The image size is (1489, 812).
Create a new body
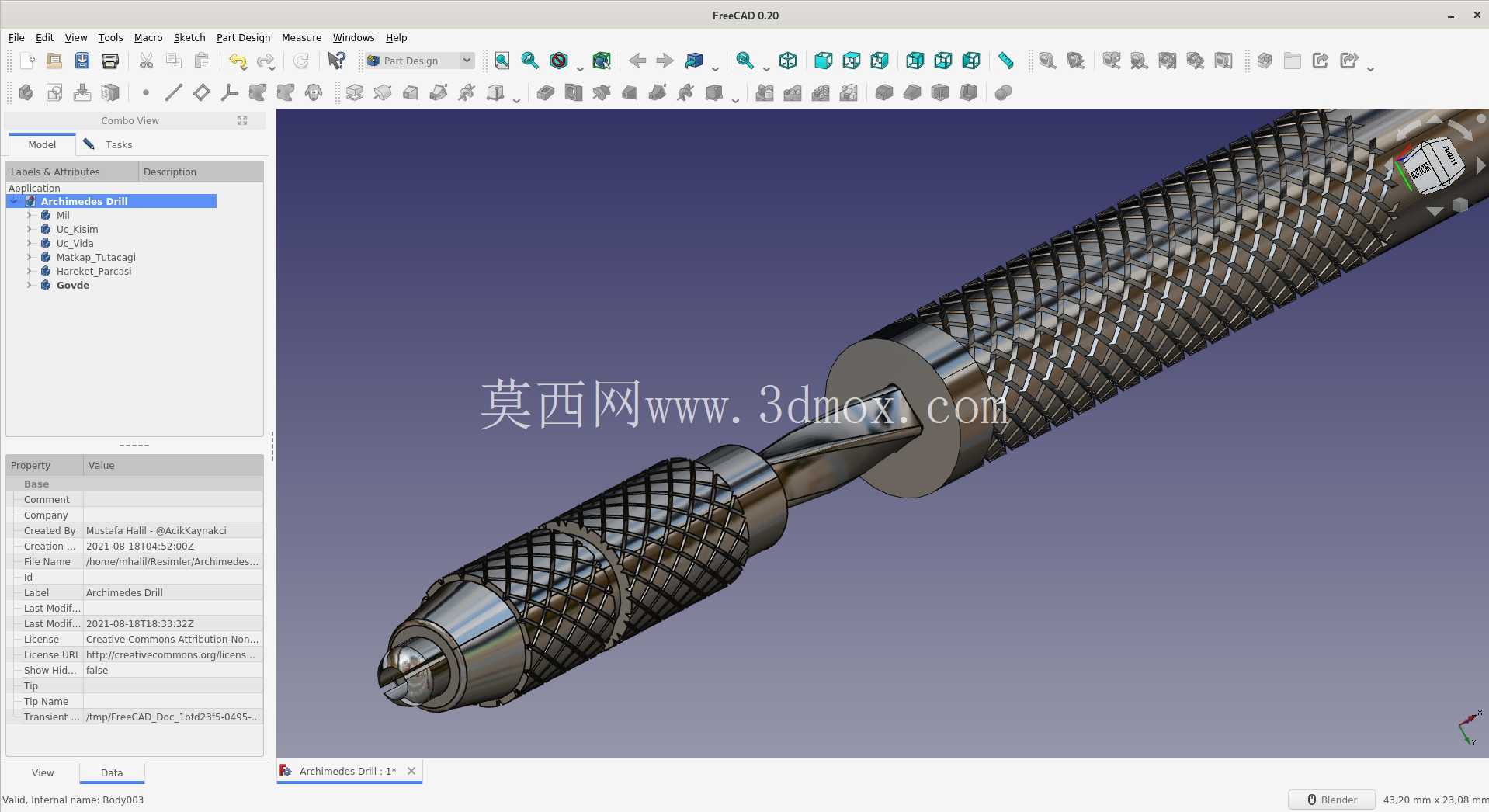click(26, 93)
